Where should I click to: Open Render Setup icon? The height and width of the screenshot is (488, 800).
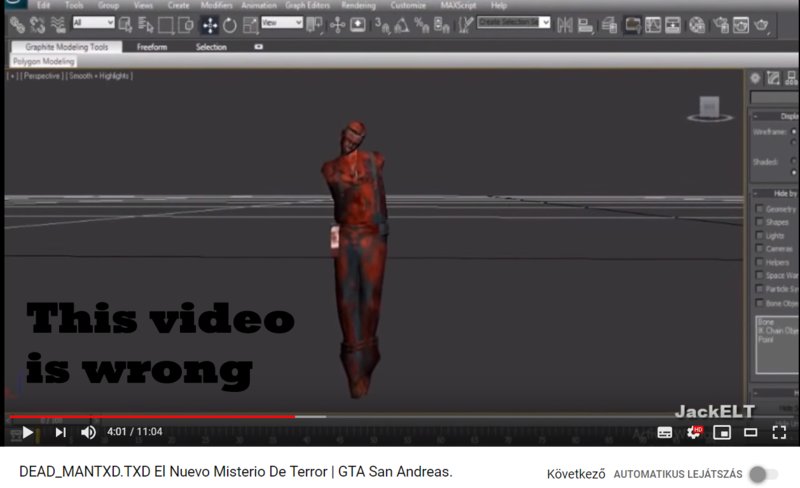click(x=721, y=25)
